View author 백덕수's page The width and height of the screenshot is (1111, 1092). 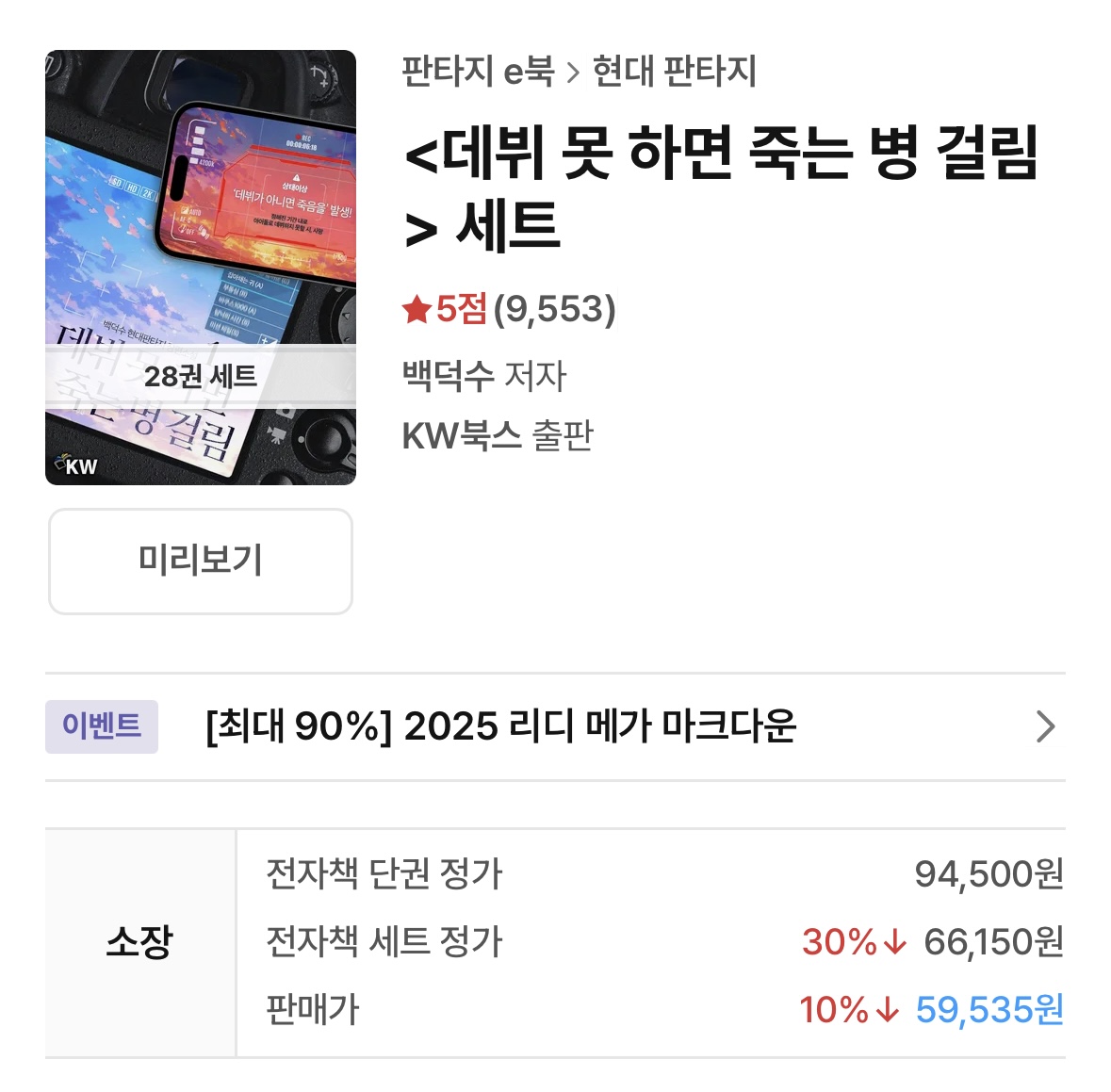tap(449, 376)
